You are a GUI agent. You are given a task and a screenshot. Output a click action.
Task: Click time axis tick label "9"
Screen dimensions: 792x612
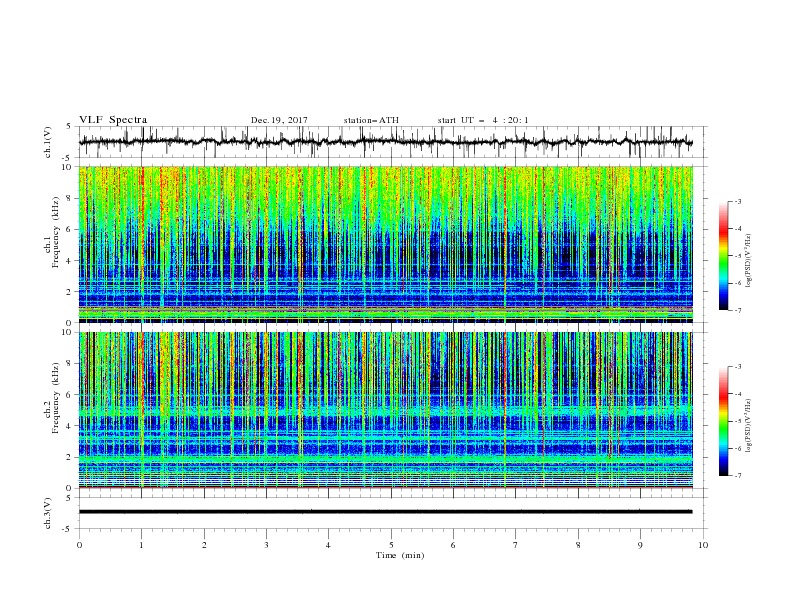click(x=640, y=545)
